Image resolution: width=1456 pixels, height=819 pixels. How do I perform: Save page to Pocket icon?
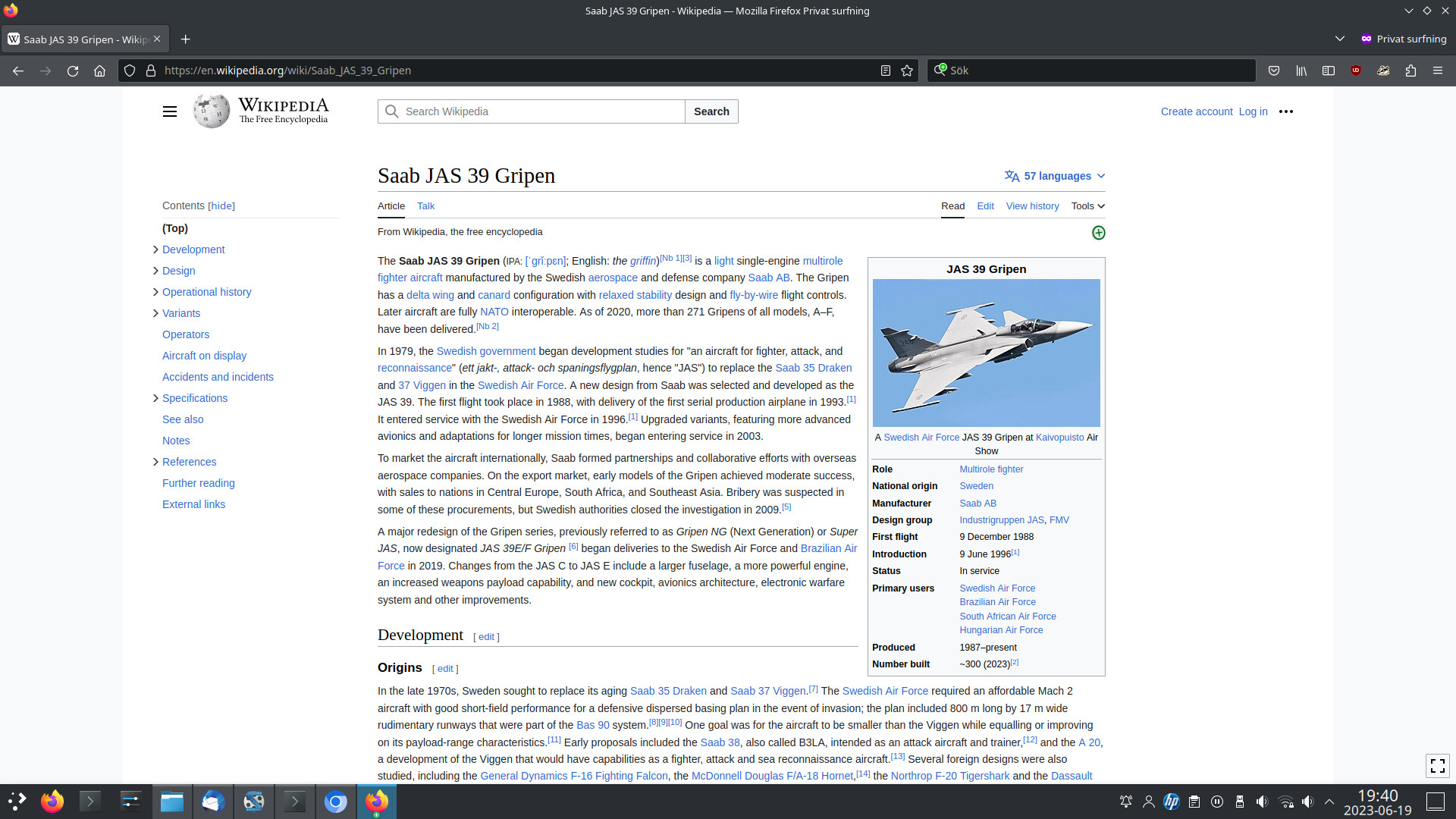click(x=1274, y=71)
